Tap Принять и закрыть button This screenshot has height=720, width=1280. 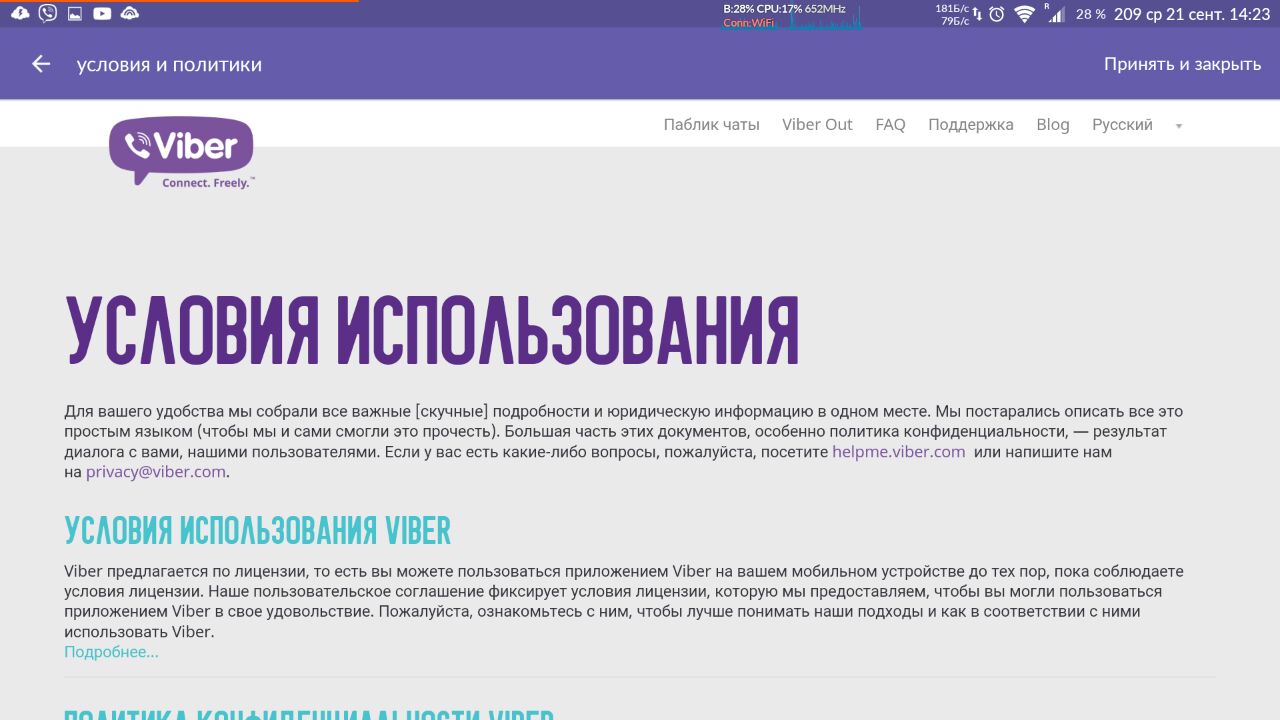pos(1182,64)
